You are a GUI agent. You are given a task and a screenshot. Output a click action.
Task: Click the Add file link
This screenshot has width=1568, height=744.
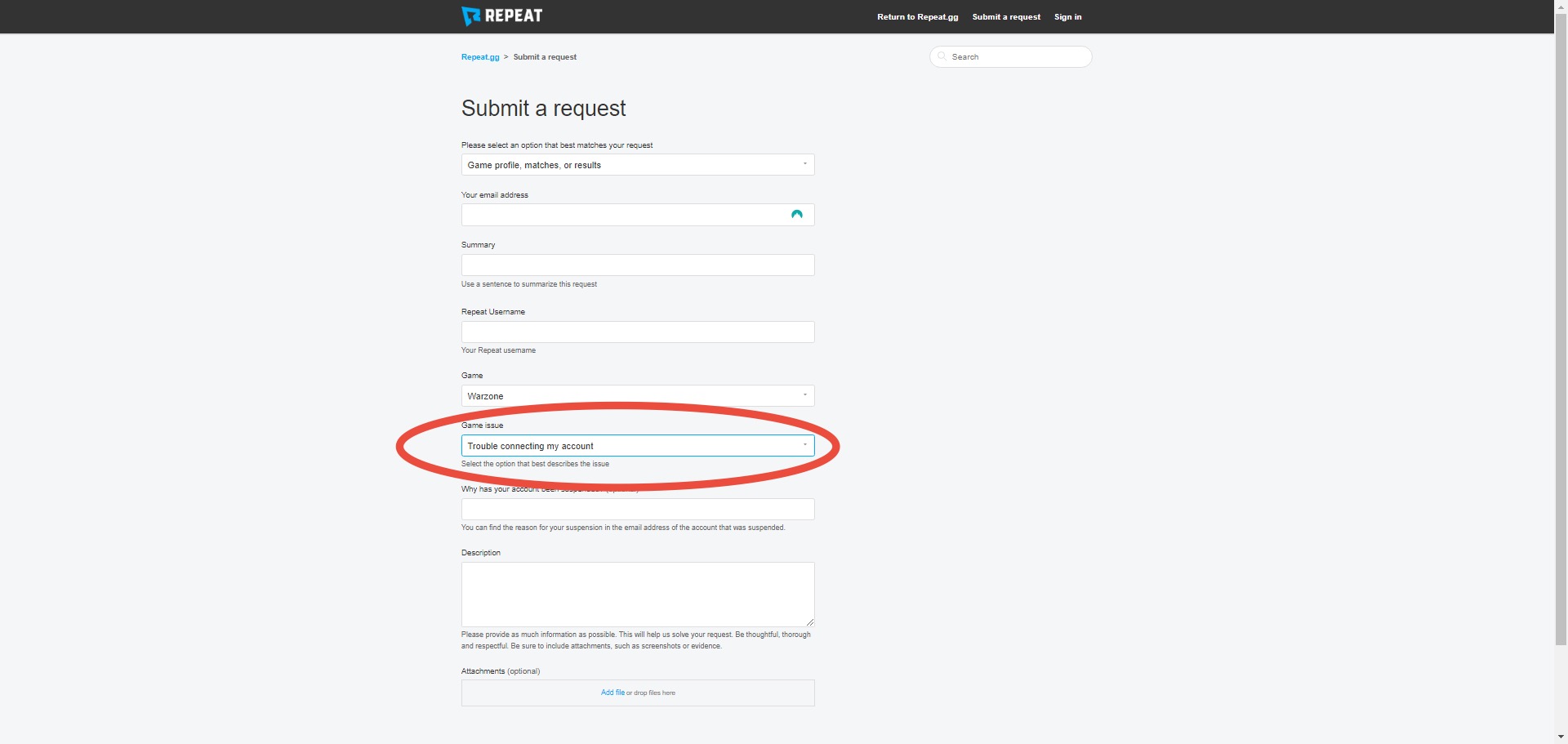[612, 693]
